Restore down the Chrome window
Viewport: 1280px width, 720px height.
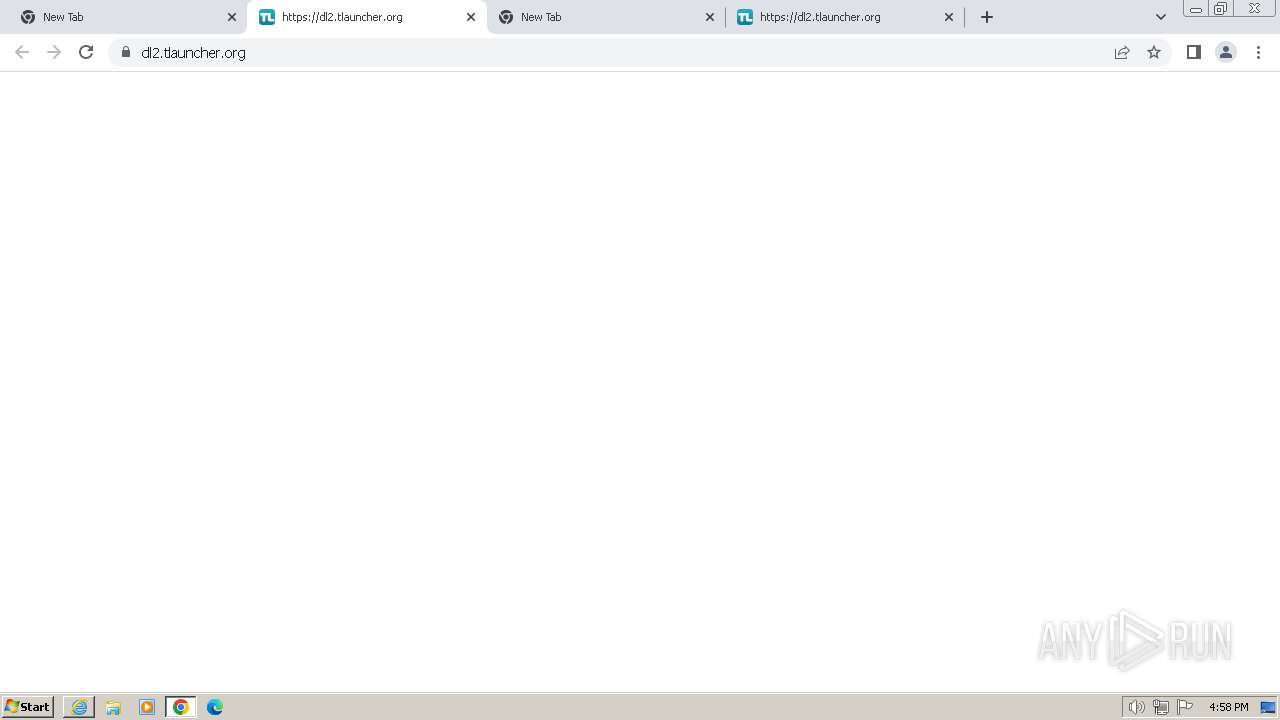(1221, 9)
